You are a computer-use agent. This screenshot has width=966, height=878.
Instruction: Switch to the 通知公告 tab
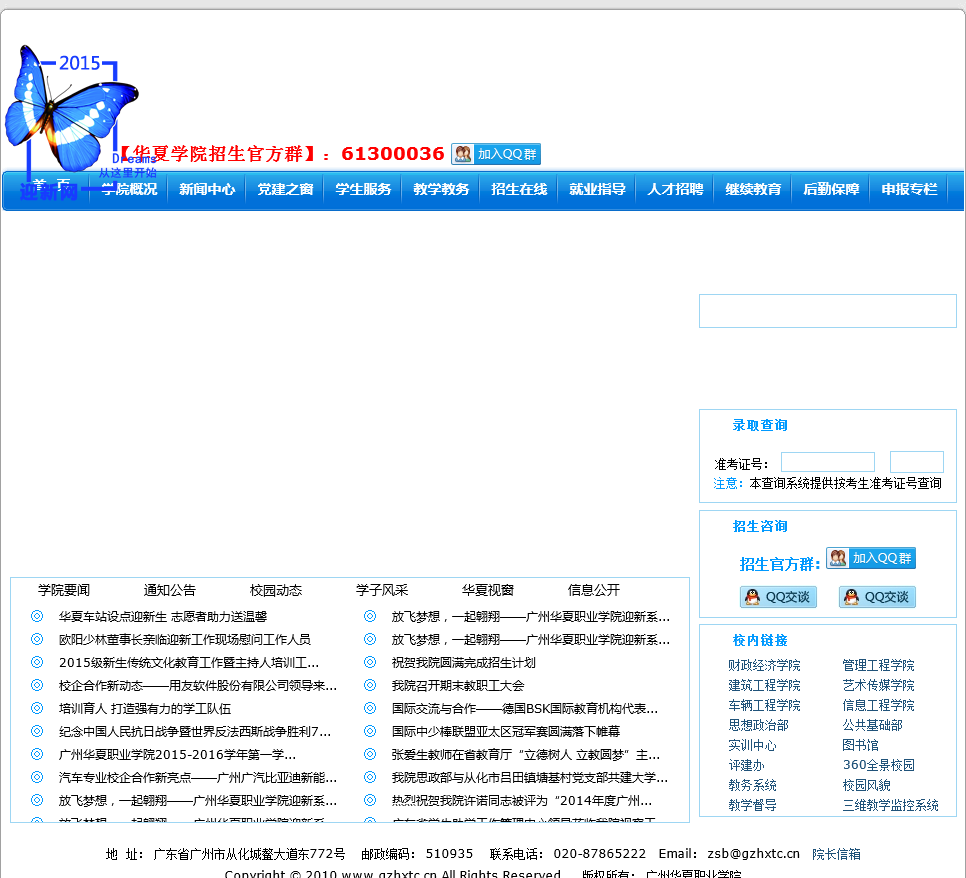point(170,590)
